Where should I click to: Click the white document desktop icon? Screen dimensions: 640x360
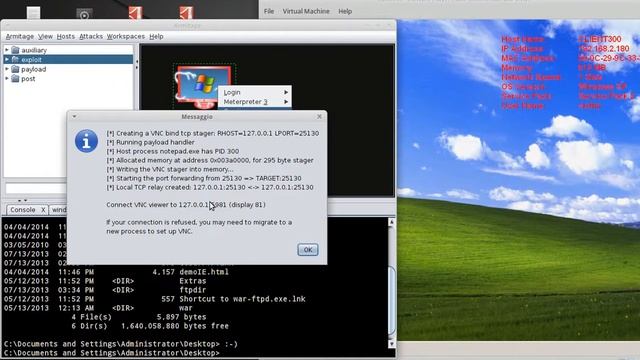[x=33, y=12]
